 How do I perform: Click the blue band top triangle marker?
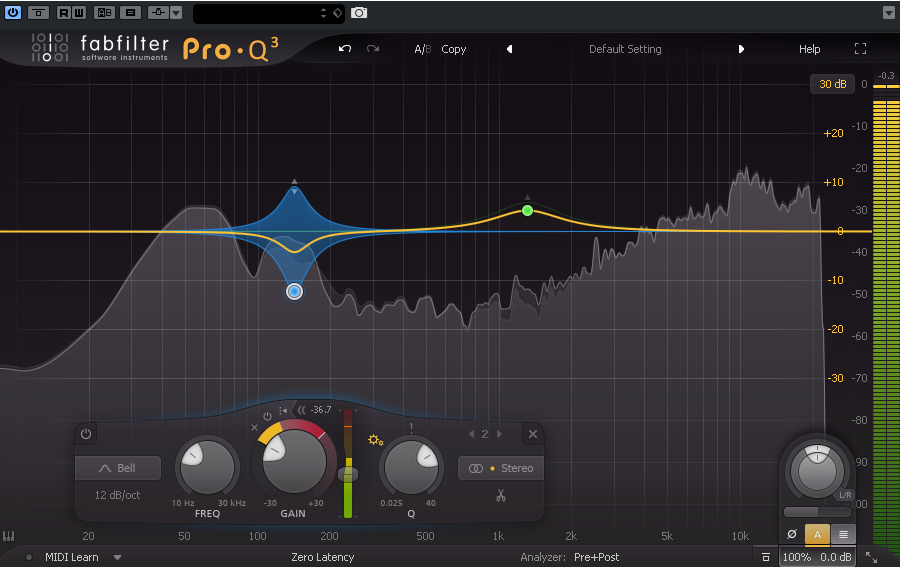pyautogui.click(x=294, y=181)
